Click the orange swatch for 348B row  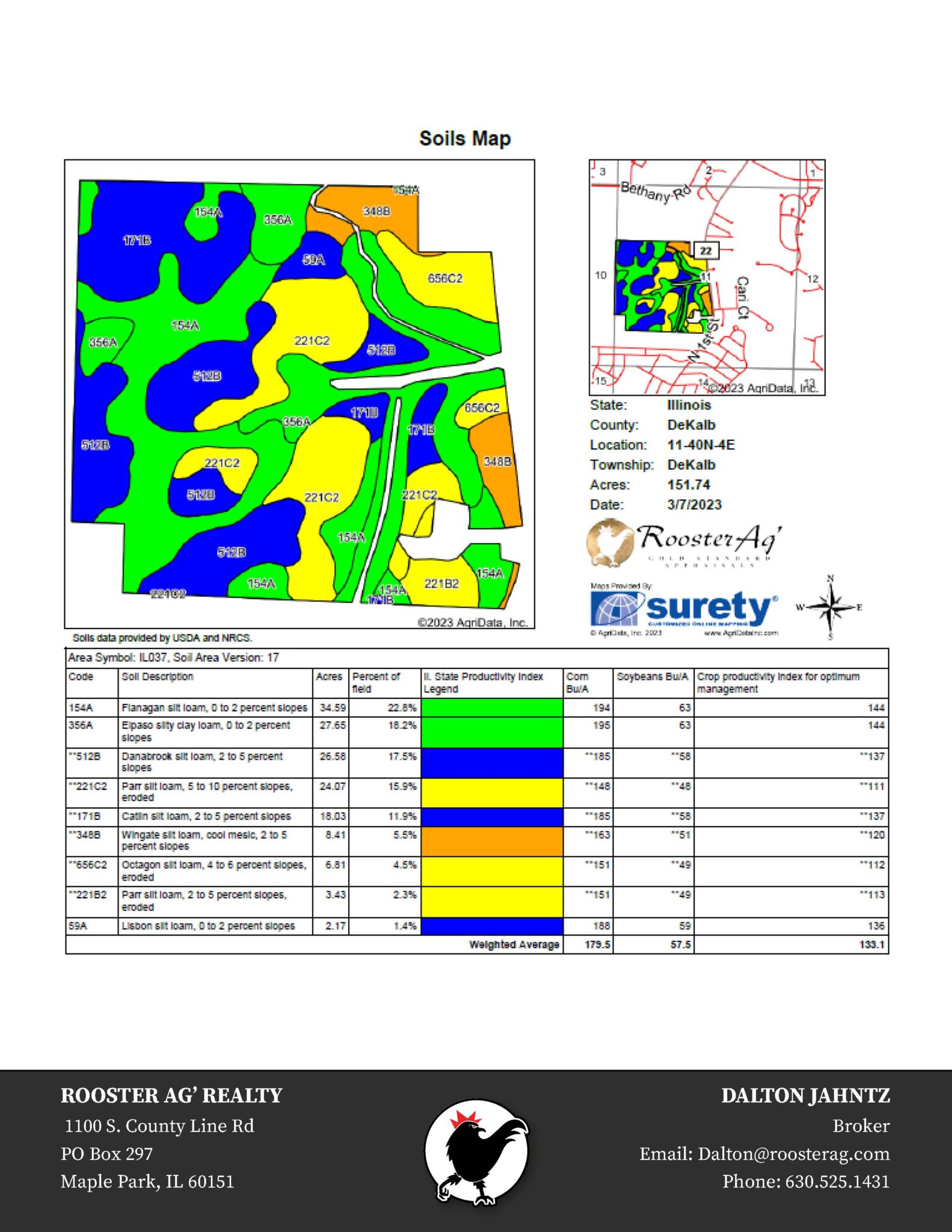point(492,841)
